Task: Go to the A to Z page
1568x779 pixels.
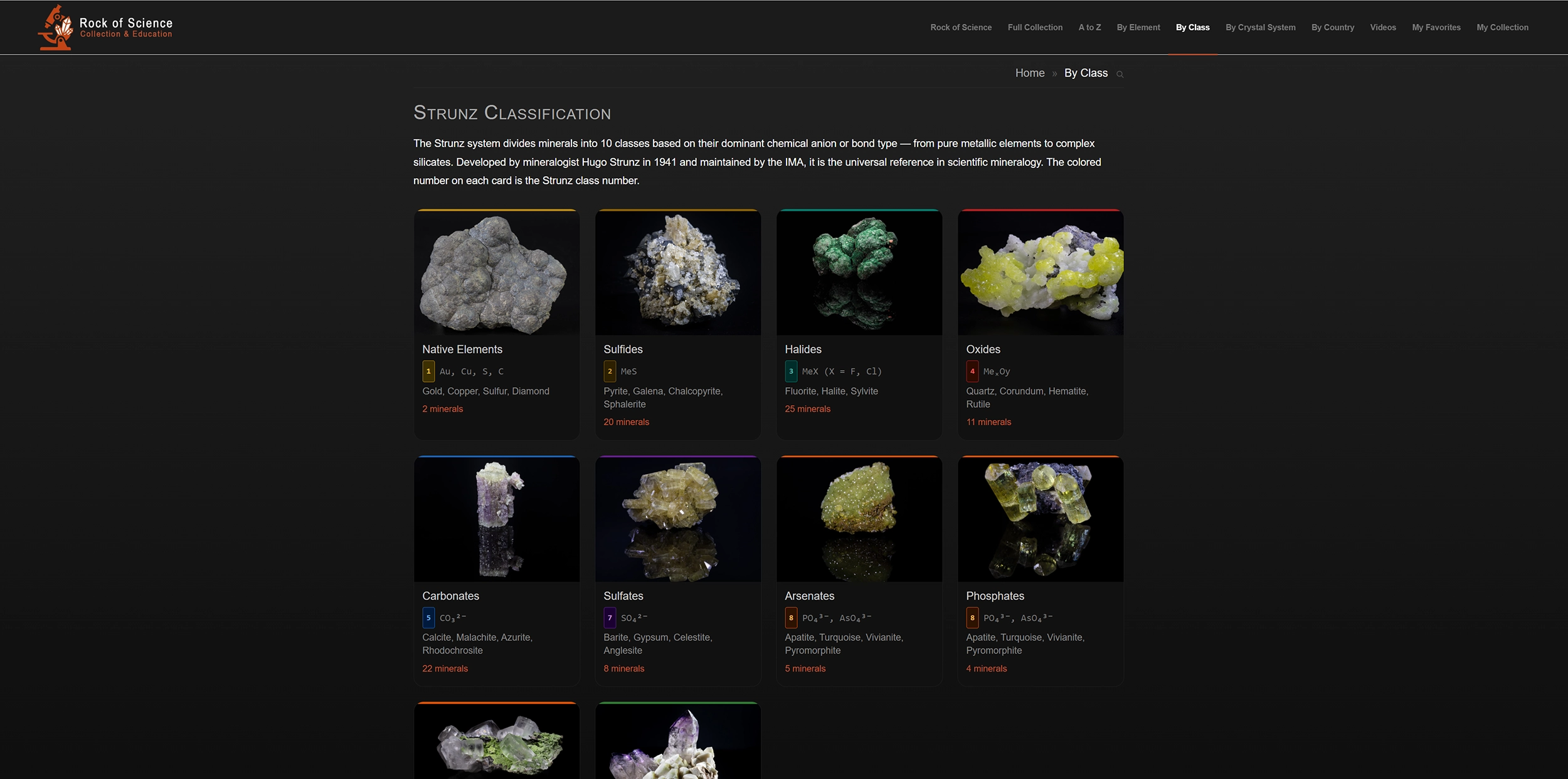Action: [1089, 28]
